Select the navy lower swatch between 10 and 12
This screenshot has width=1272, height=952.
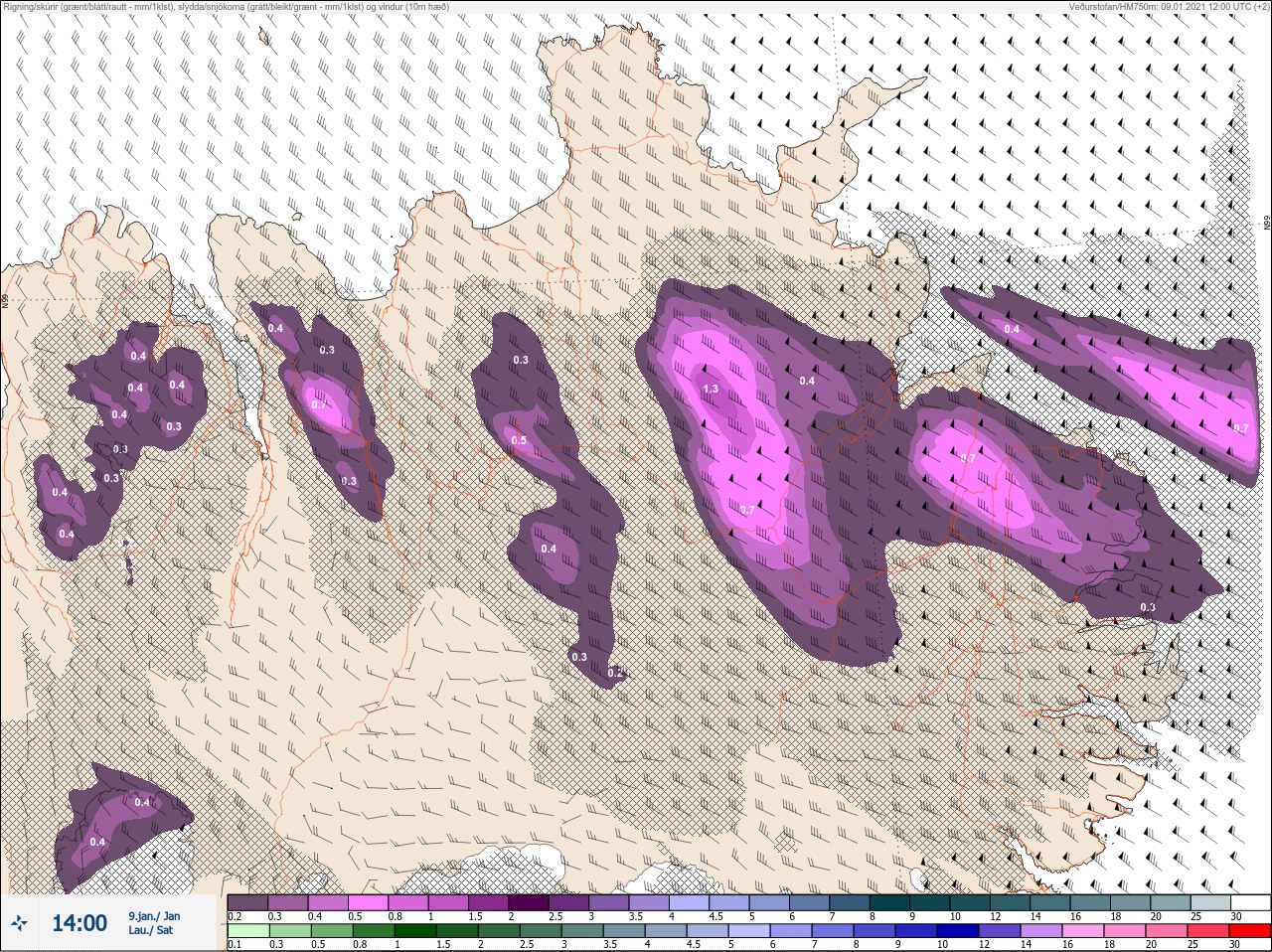[x=960, y=931]
